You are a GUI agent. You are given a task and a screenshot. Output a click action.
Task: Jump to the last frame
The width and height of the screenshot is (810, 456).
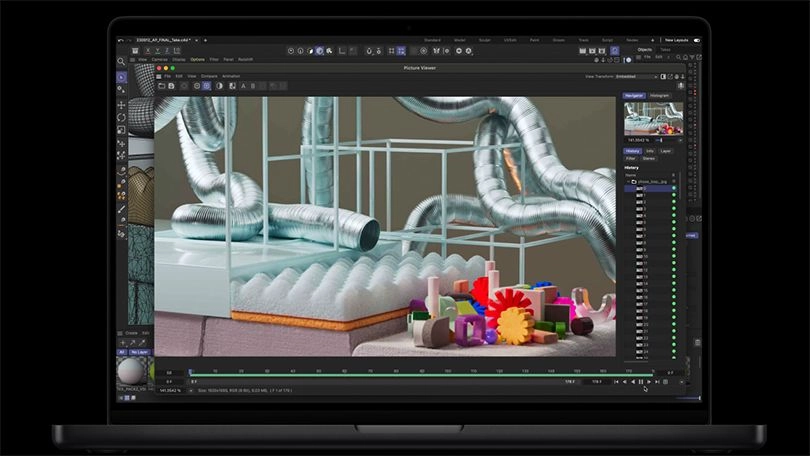point(657,382)
